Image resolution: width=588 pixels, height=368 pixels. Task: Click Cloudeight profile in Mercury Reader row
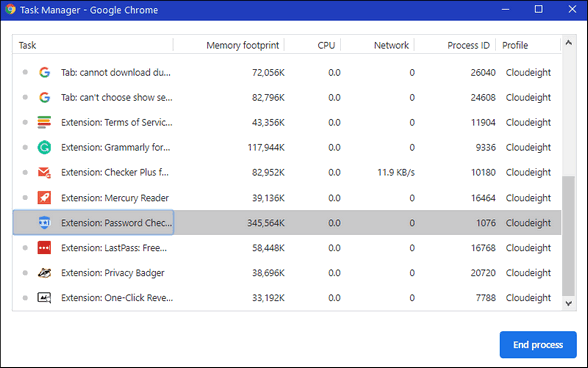click(528, 198)
